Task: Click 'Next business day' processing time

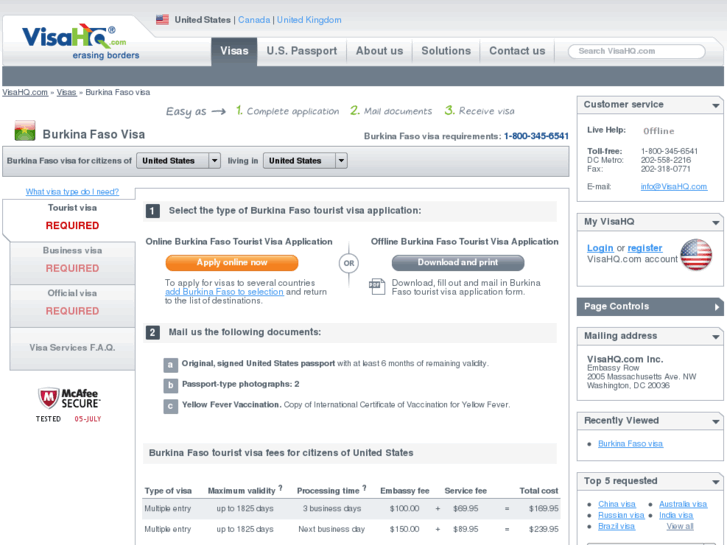Action: click(332, 529)
